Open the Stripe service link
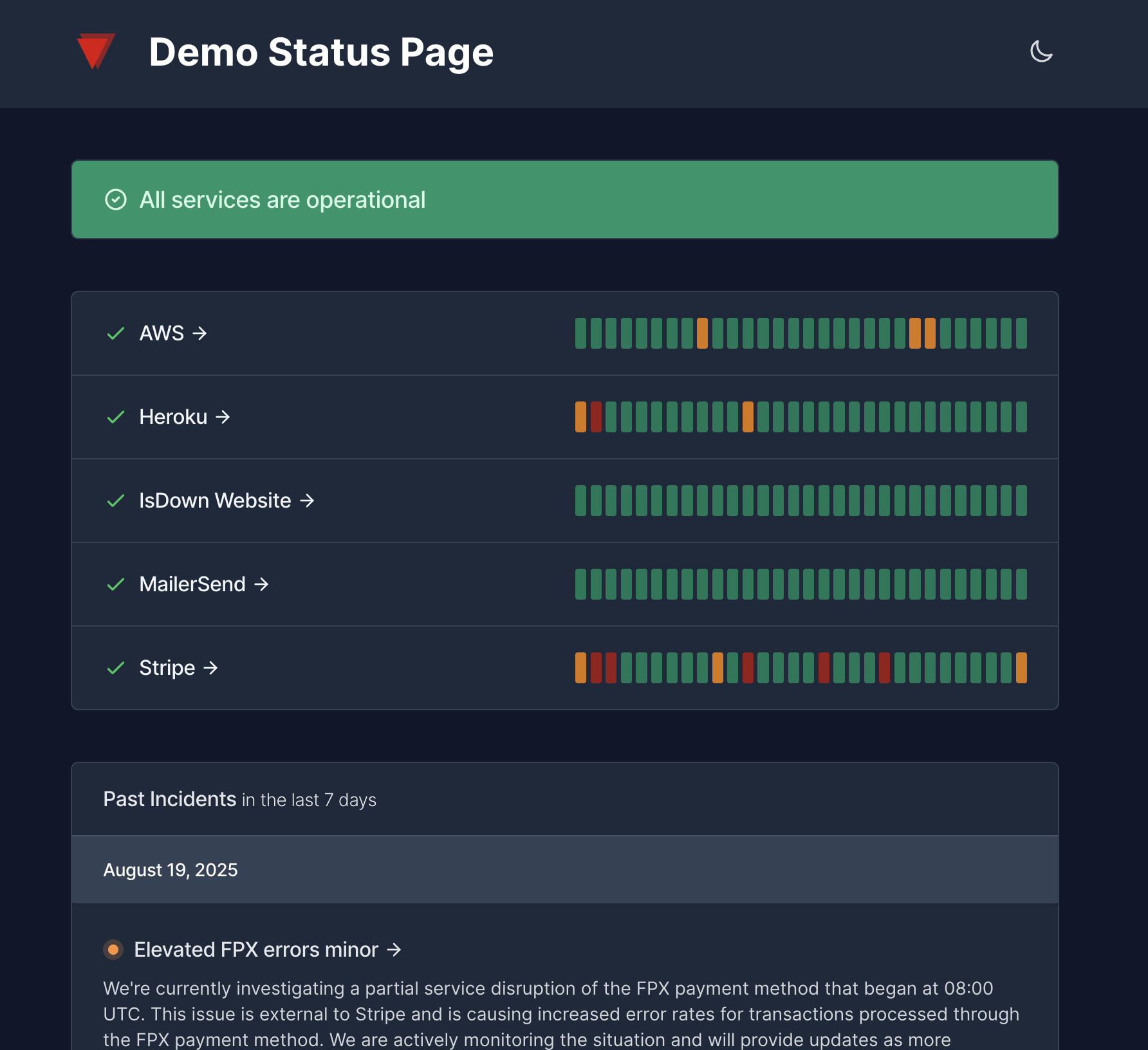This screenshot has width=1148, height=1050. (178, 668)
